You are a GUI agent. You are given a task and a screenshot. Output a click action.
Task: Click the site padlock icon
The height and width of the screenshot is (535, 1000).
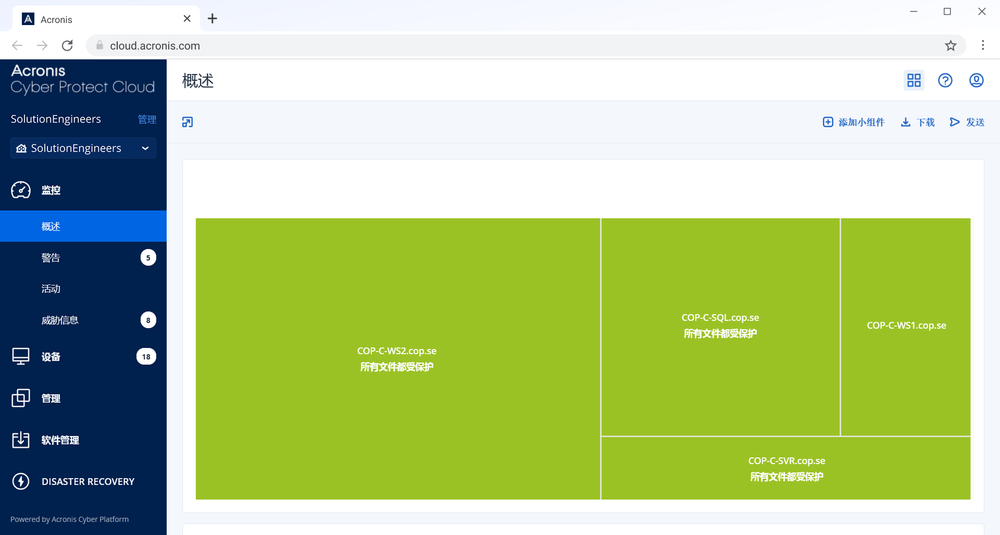pos(99,45)
